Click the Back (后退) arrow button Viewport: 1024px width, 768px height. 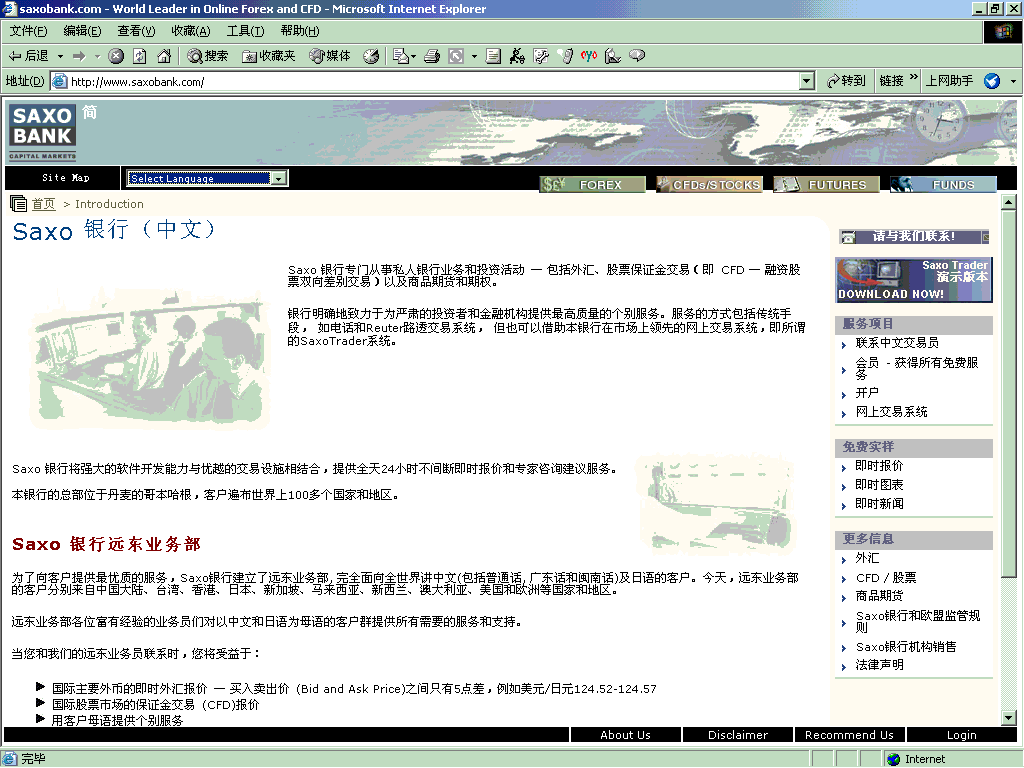(x=29, y=56)
